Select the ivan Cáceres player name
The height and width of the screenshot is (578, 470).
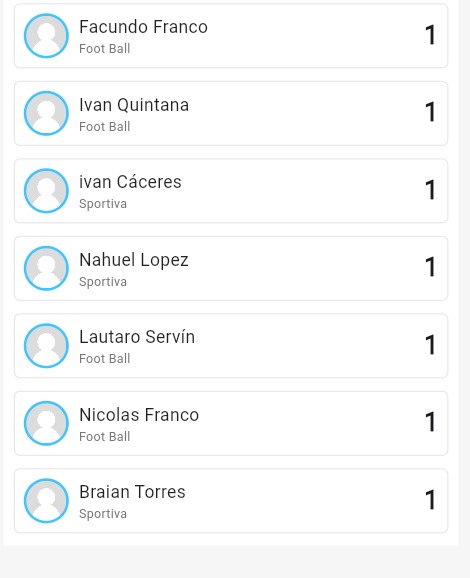130,182
